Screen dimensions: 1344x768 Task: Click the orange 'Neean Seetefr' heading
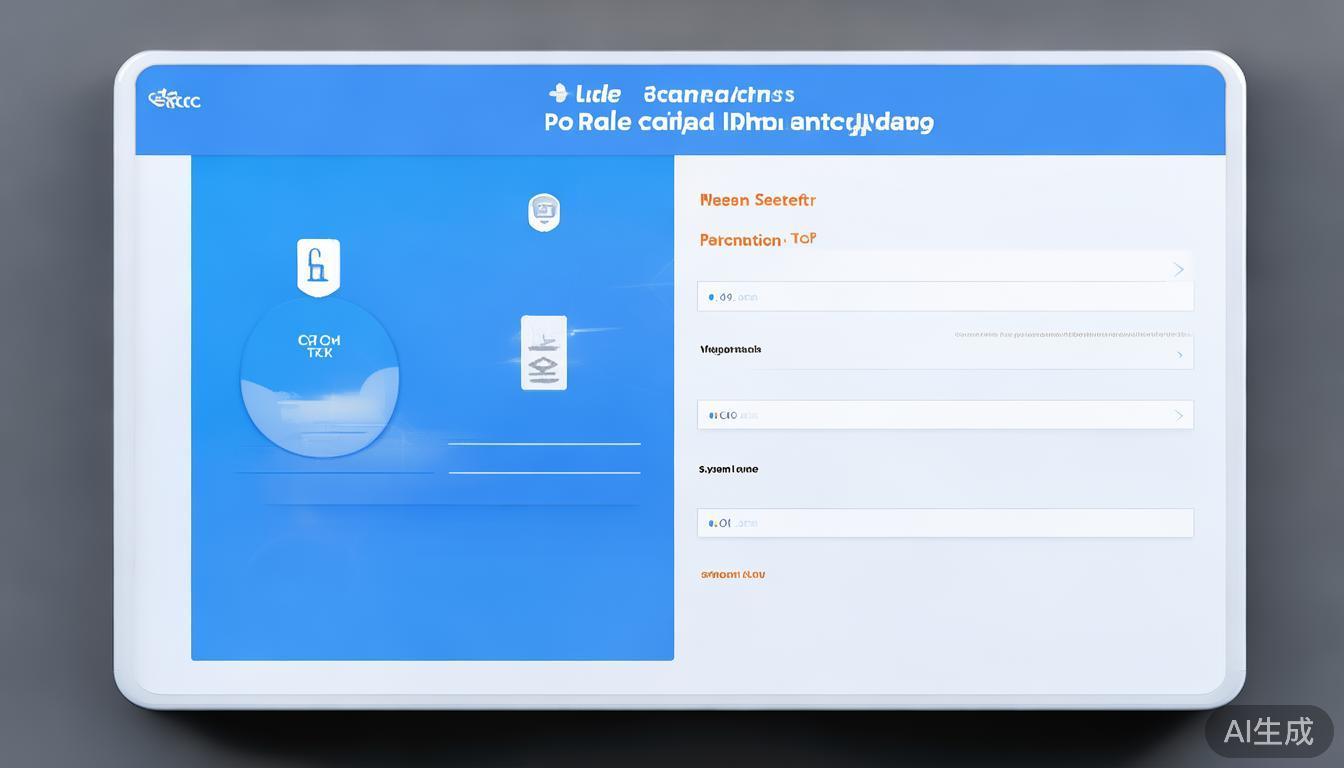pos(757,200)
